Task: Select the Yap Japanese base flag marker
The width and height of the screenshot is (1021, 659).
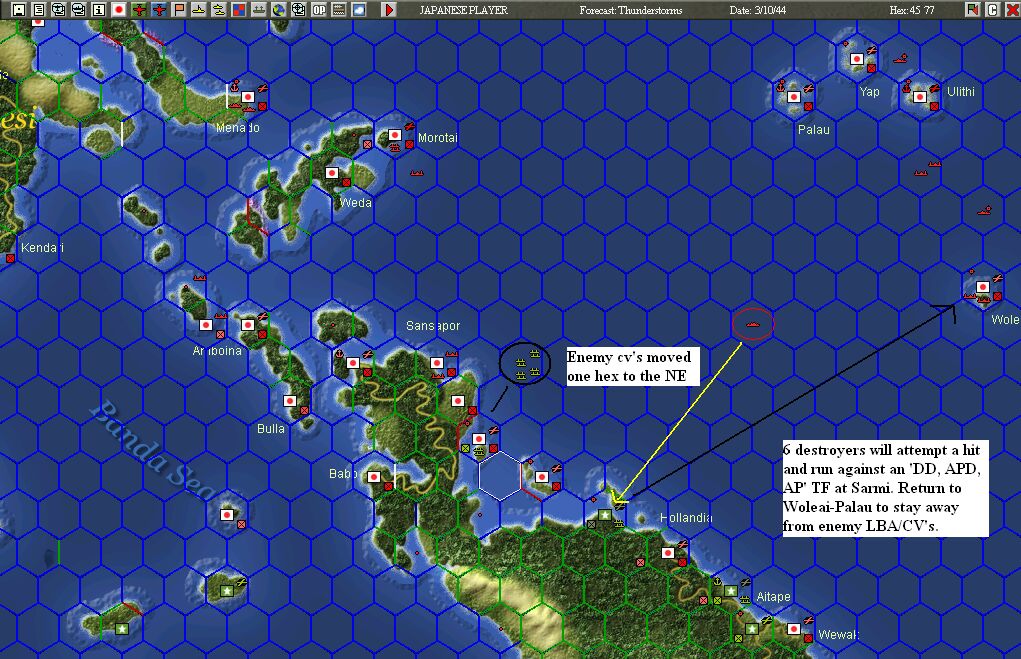Action: 857,59
